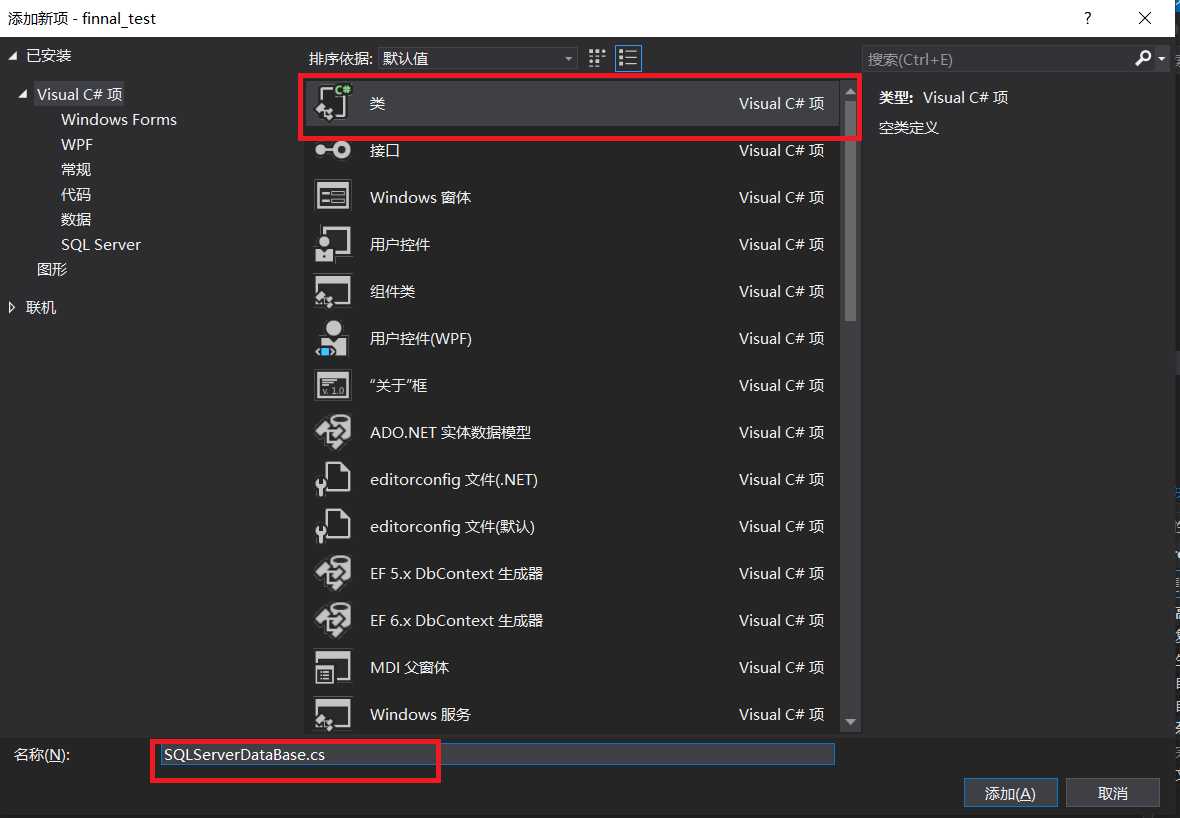
Task: Select the “关于”框 About box icon
Action: pyautogui.click(x=333, y=385)
